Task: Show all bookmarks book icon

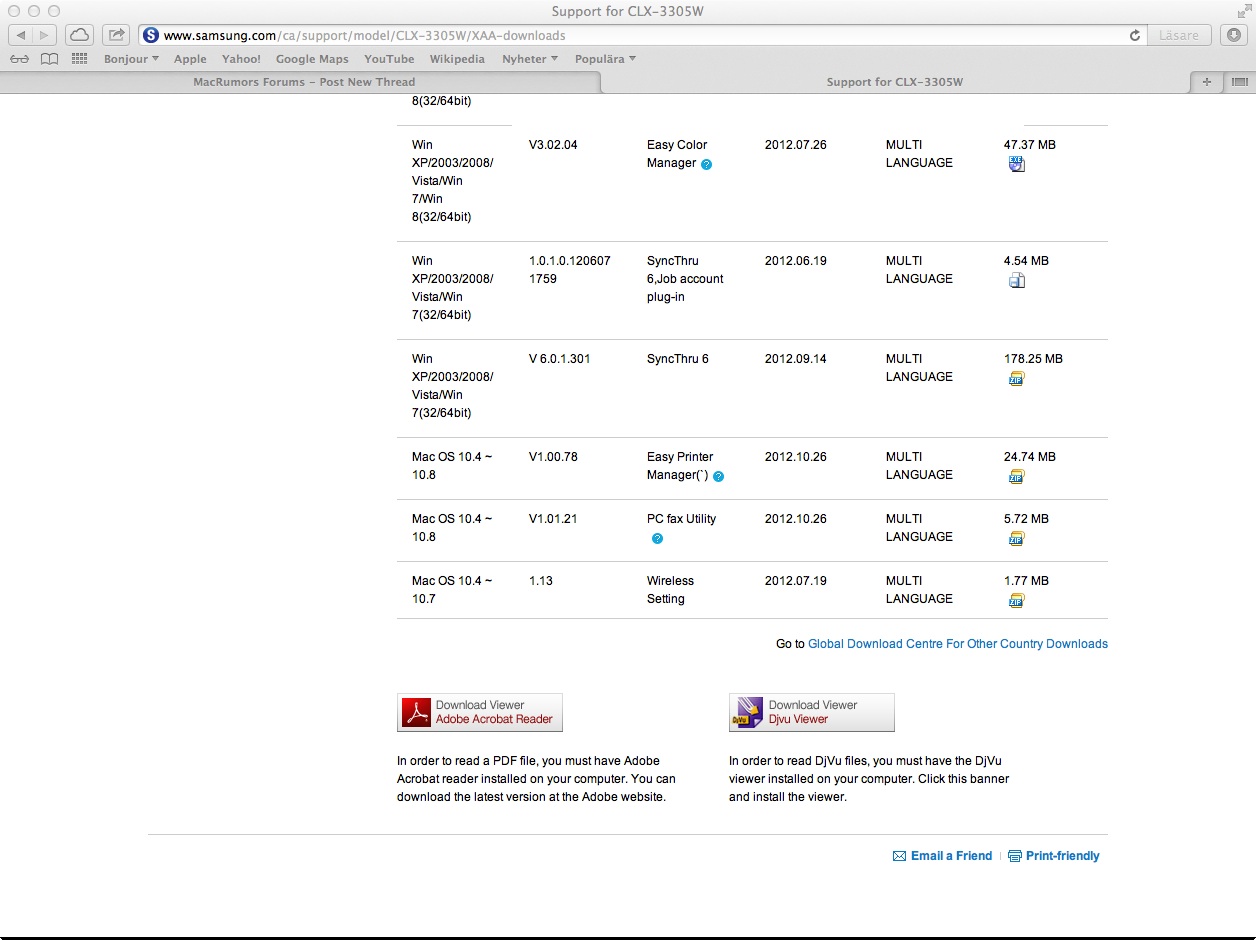Action: 49,59
